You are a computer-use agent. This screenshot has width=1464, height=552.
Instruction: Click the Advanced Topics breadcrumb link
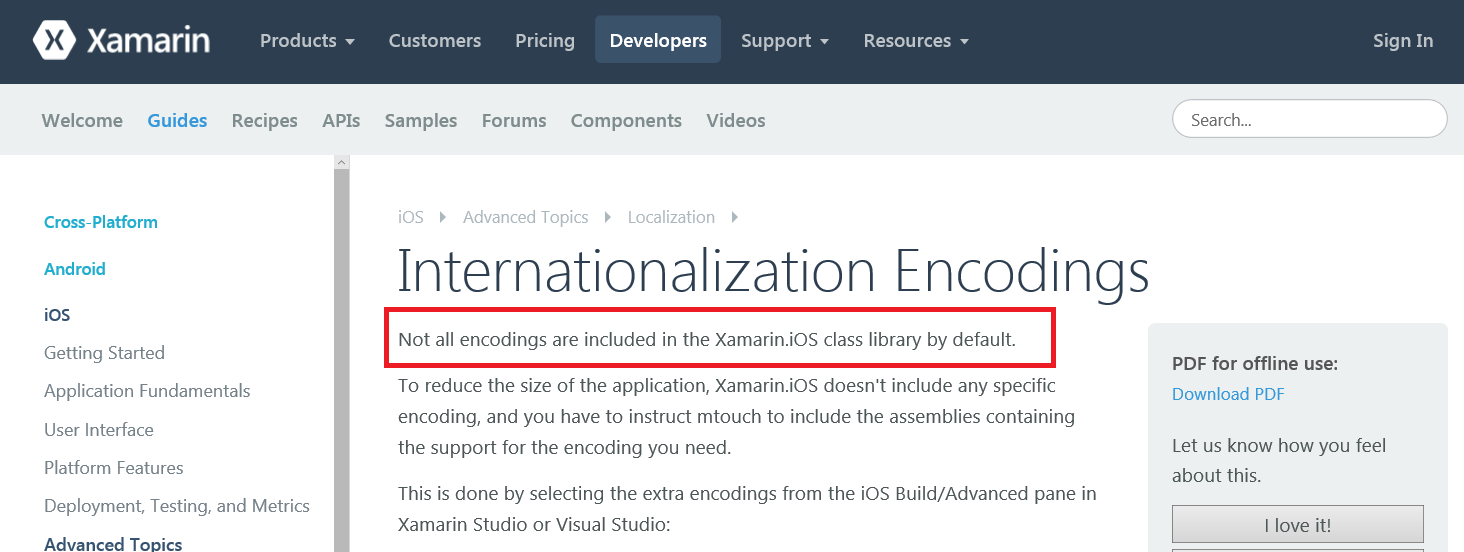pos(526,217)
